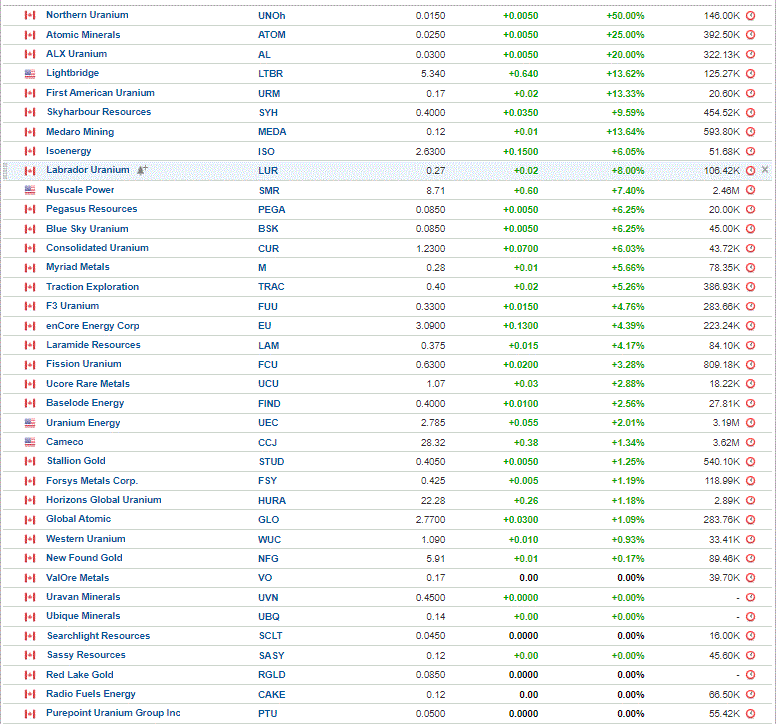Click the Canada flag next to Stallion Gold
The image size is (780, 726).
(x=30, y=462)
